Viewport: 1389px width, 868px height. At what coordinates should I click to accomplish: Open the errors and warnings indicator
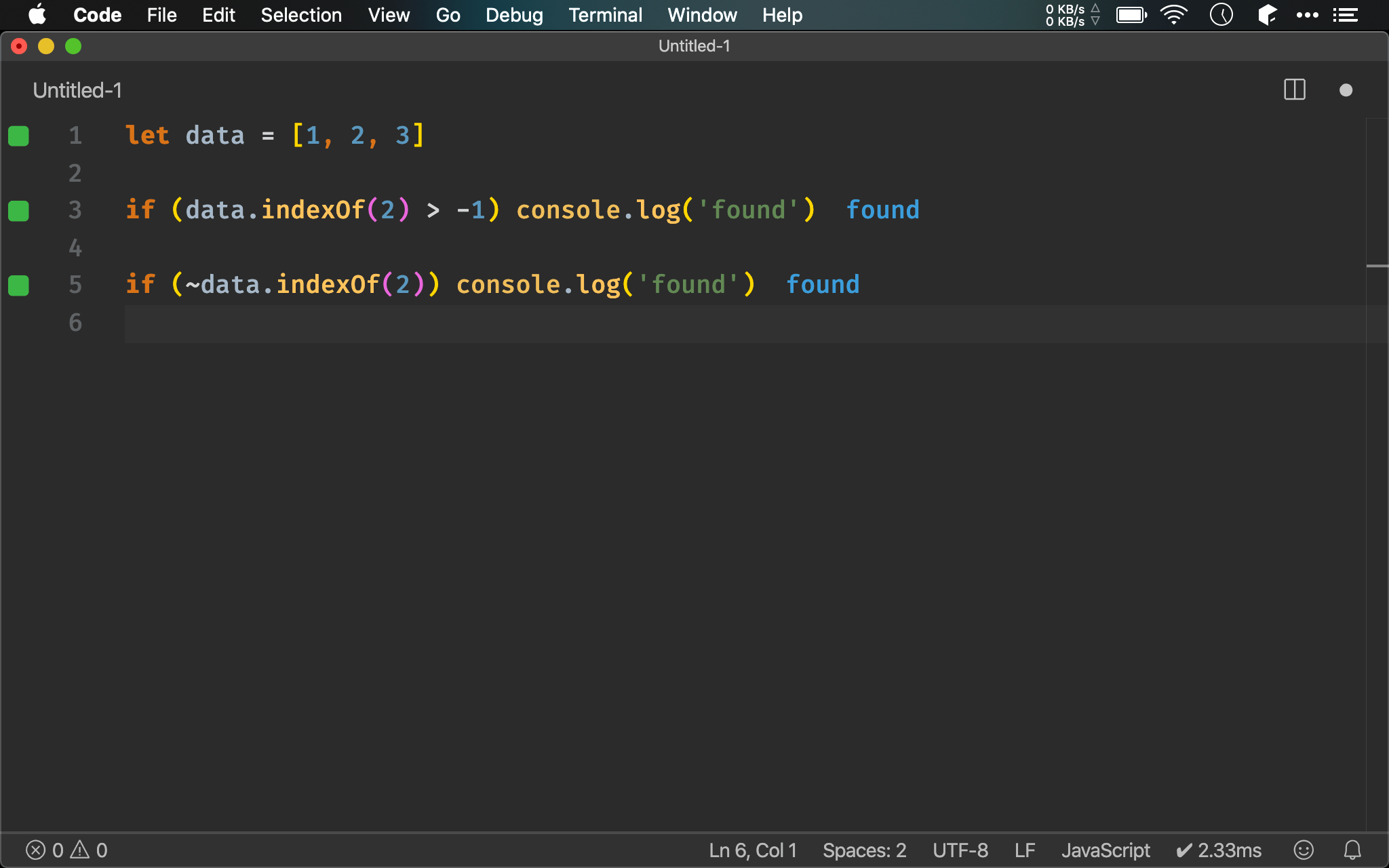click(66, 850)
